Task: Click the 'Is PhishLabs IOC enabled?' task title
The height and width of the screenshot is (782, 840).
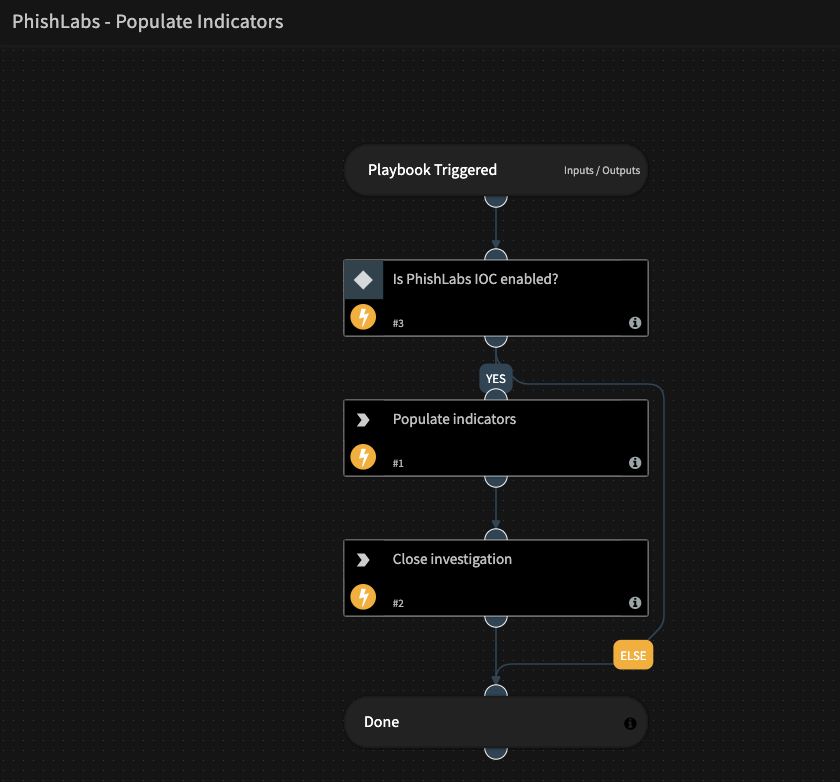Action: point(475,279)
